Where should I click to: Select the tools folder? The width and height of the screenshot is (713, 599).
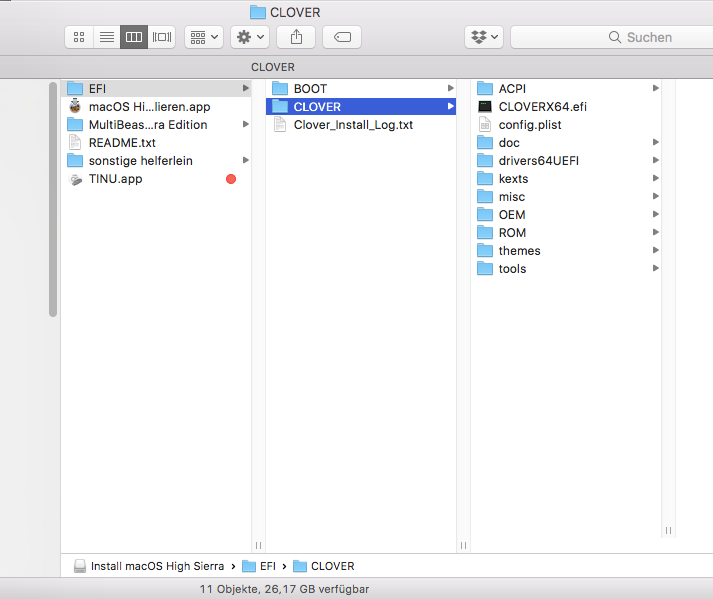pos(566,269)
